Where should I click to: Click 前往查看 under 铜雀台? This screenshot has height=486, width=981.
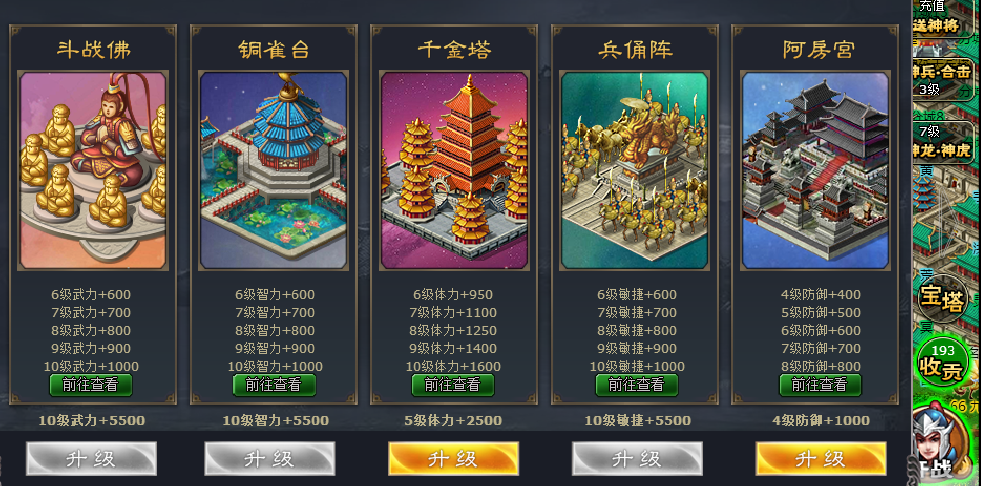274,385
